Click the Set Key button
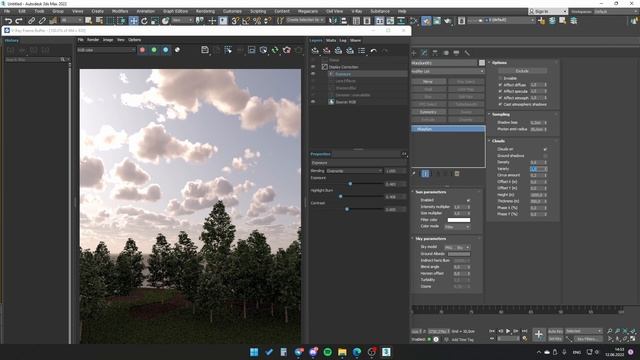640x360 pixels. [555, 339]
